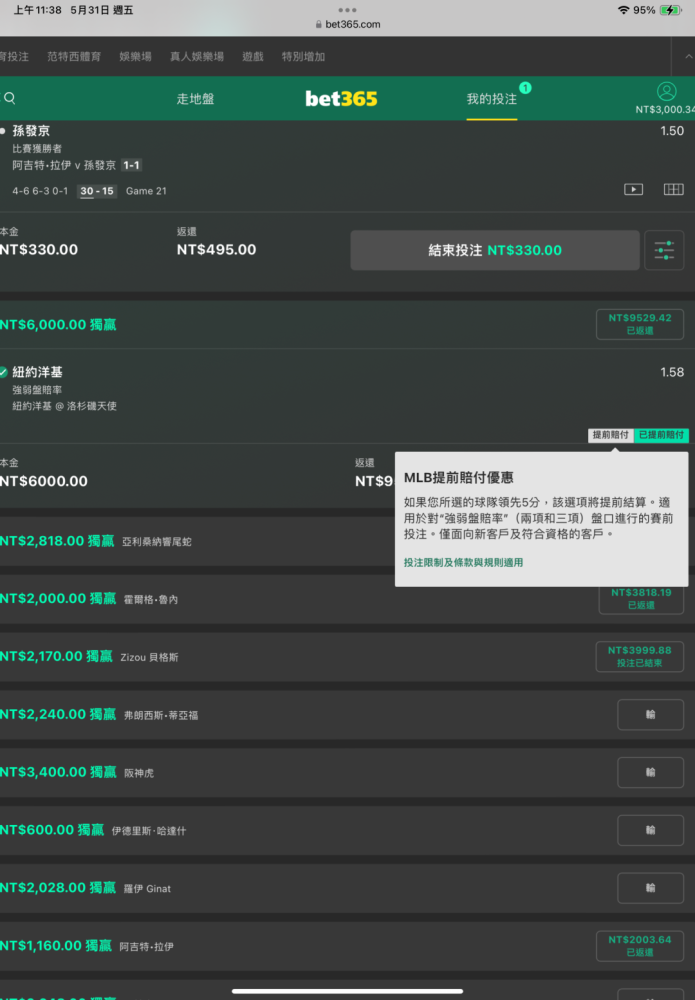Click 30 - 15 game score

coord(97,191)
